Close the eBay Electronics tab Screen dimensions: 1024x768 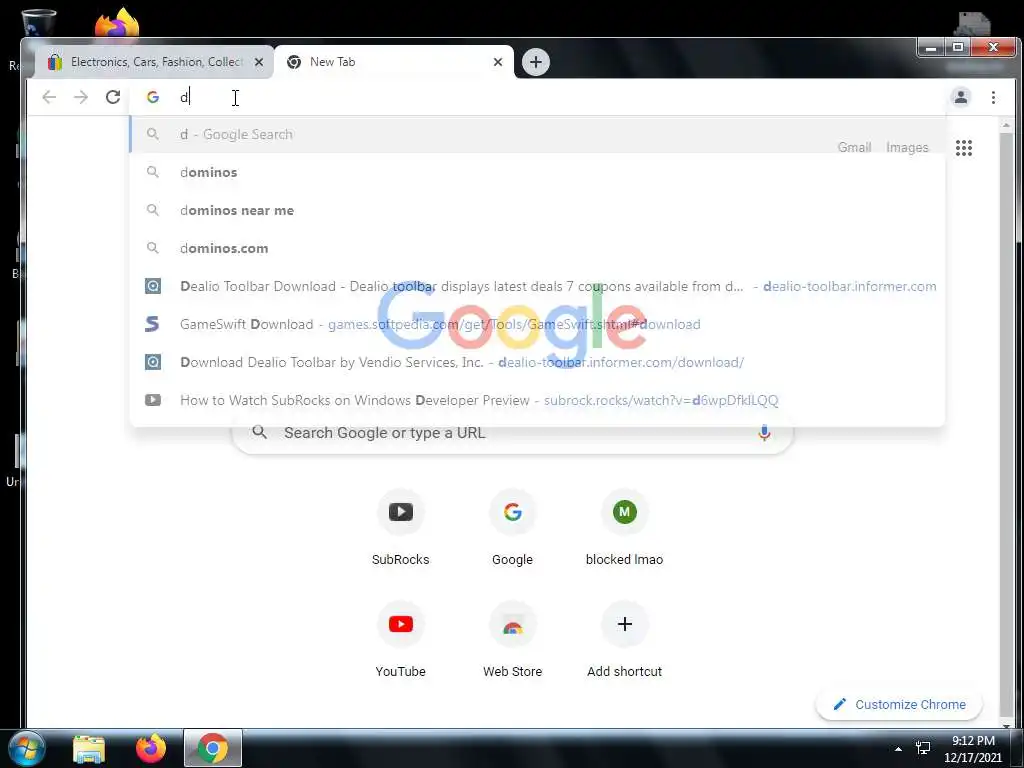tap(259, 62)
